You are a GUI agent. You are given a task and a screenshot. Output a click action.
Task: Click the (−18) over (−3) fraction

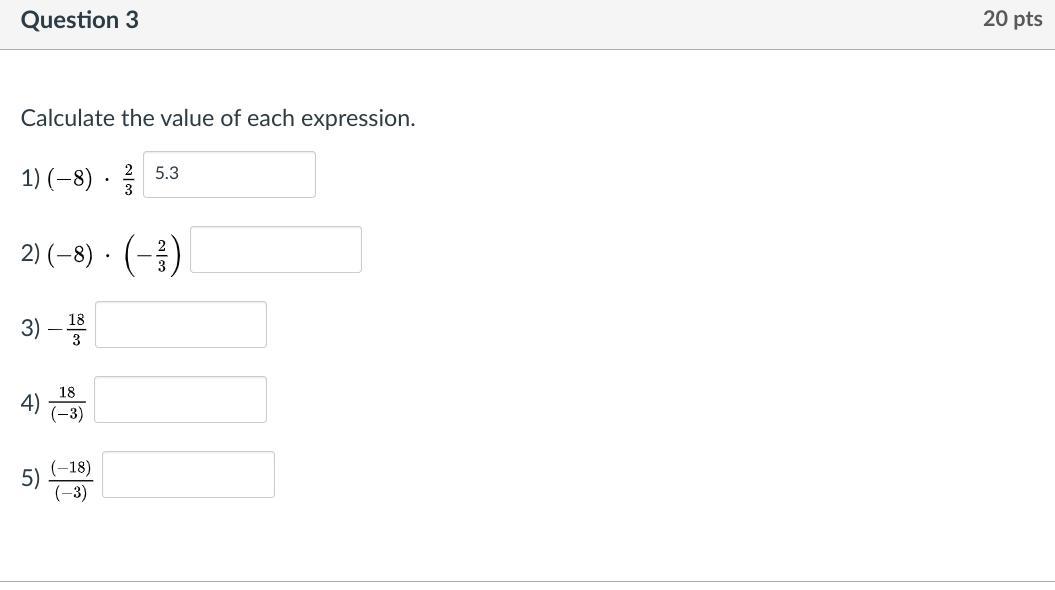[70, 479]
